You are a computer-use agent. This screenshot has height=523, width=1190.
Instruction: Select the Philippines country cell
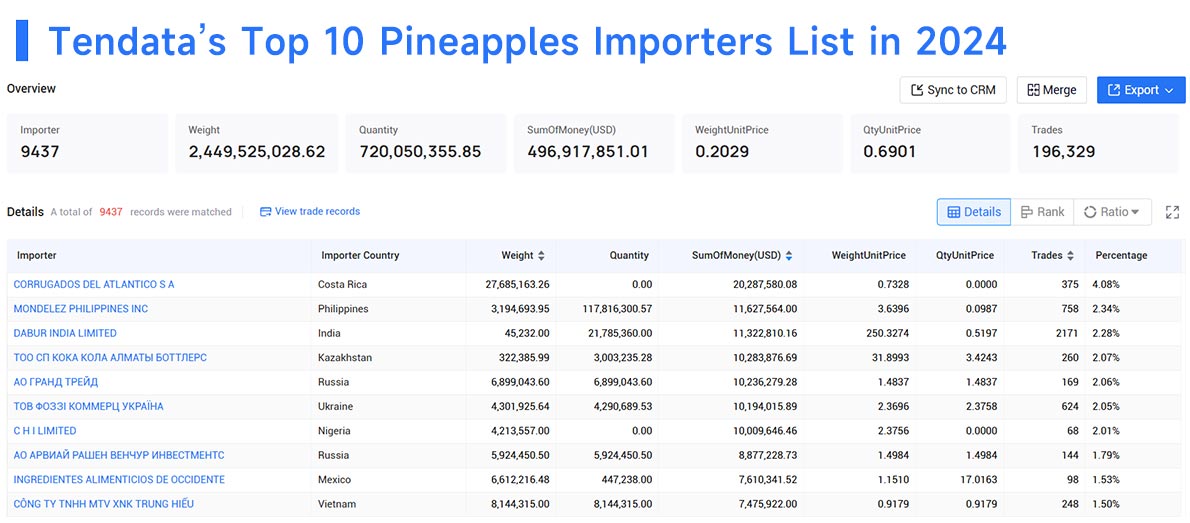pos(343,309)
